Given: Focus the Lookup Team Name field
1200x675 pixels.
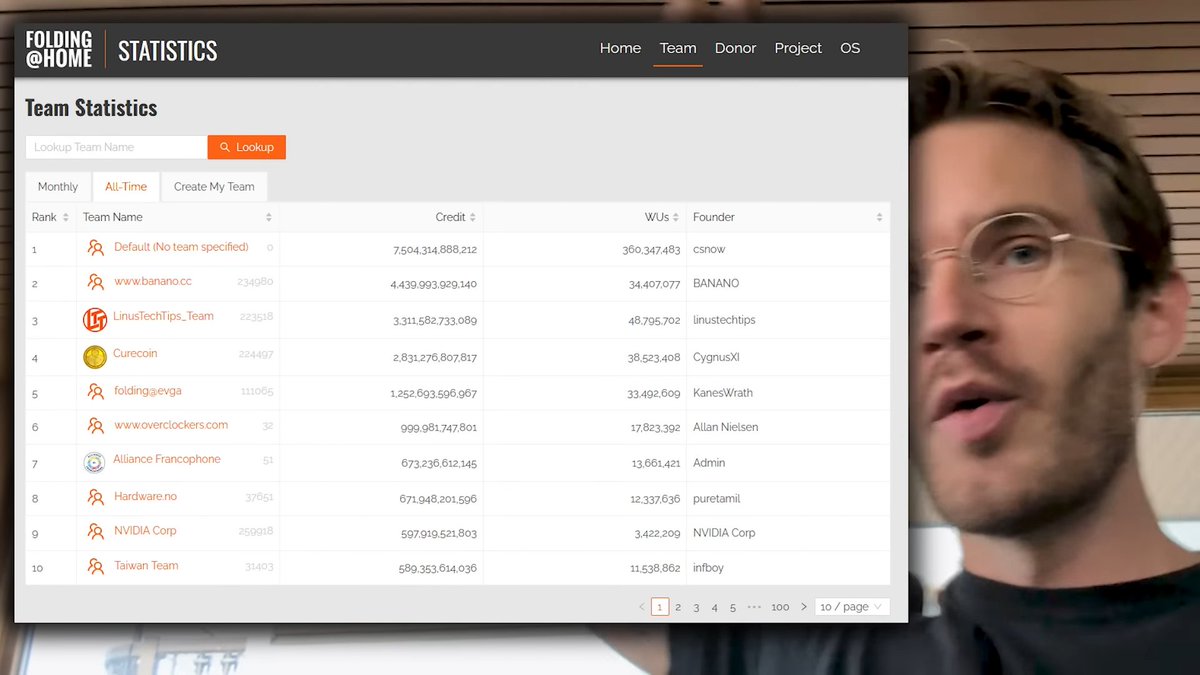Looking at the screenshot, I should click(117, 147).
